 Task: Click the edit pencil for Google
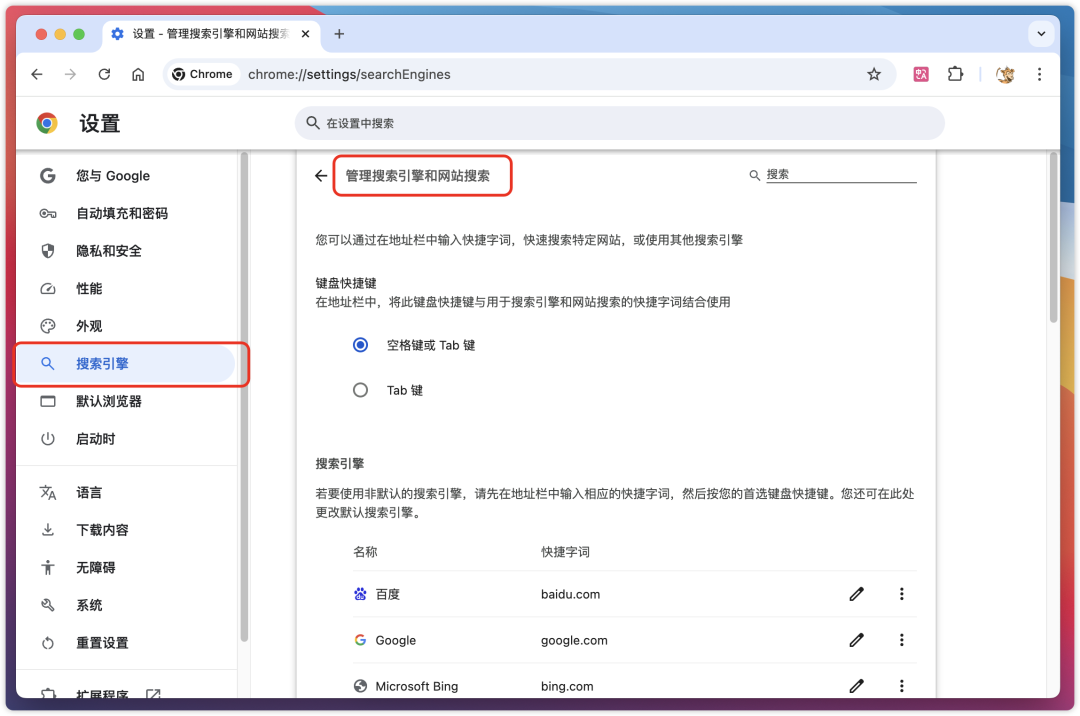click(856, 640)
